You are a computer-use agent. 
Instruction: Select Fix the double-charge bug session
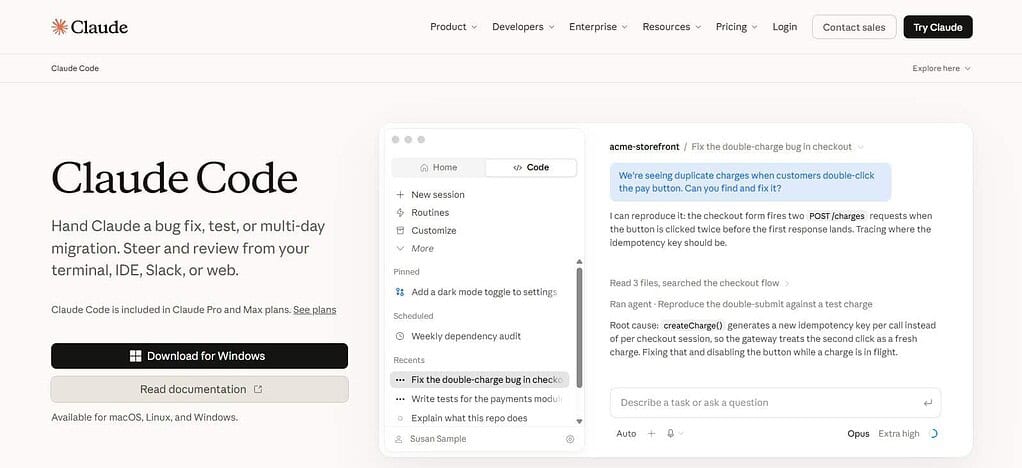click(x=479, y=379)
